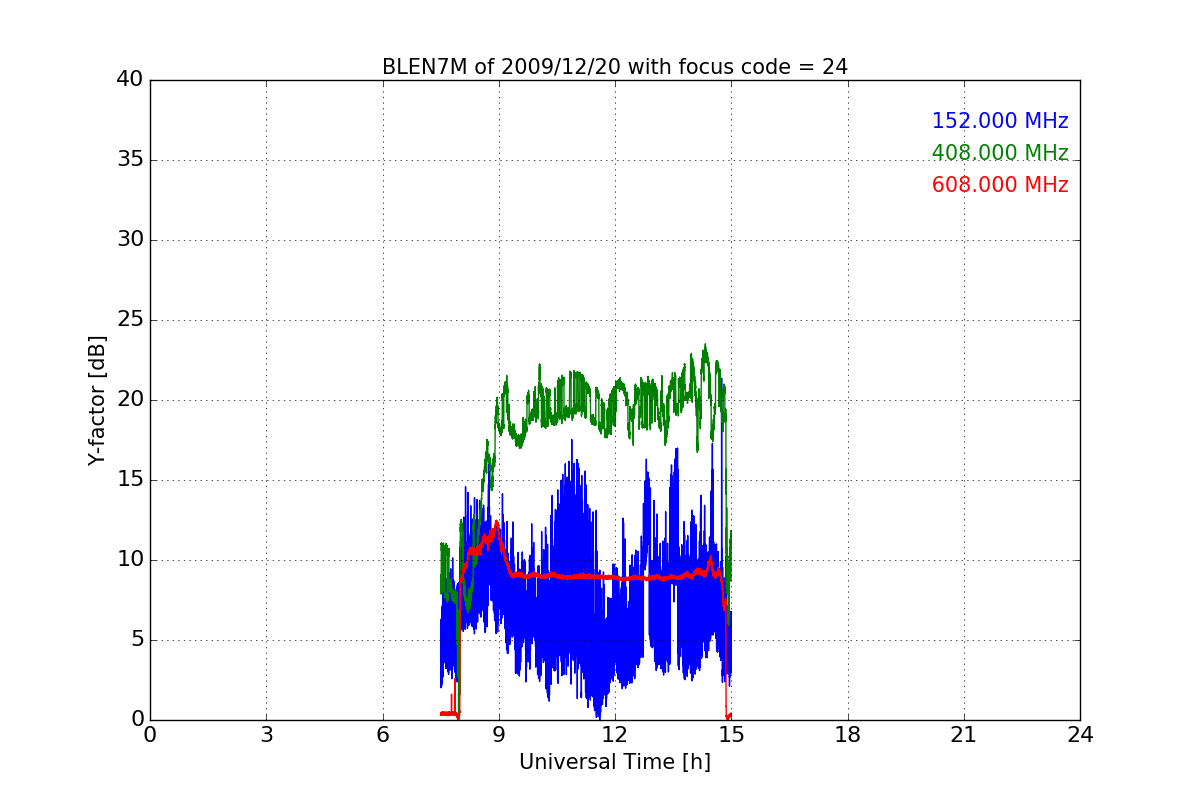Viewport: 1200px width, 800px height.
Task: Click x-axis tick label 24
Action: click(x=1080, y=735)
